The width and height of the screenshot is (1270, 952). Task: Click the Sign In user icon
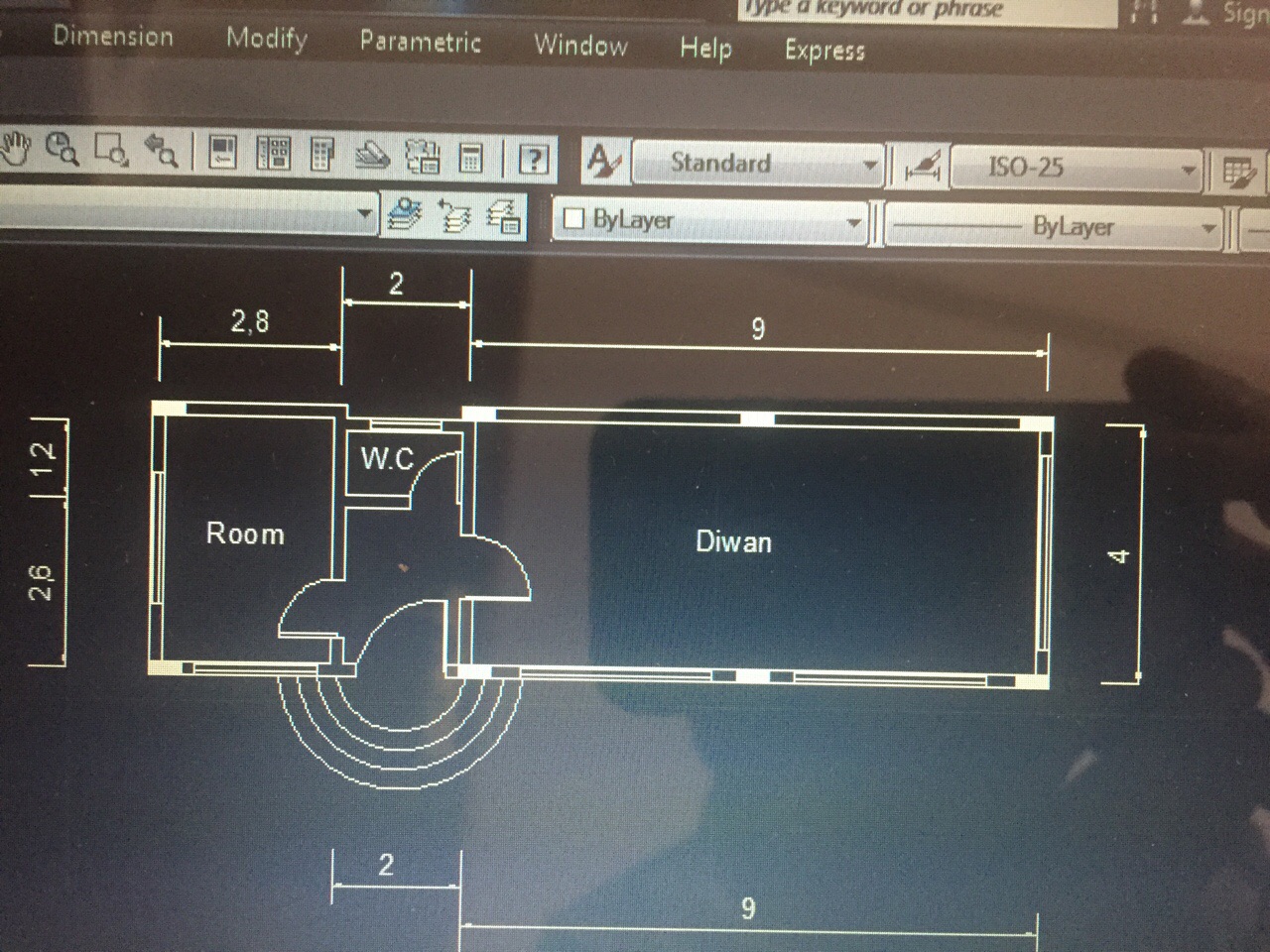[x=1197, y=12]
